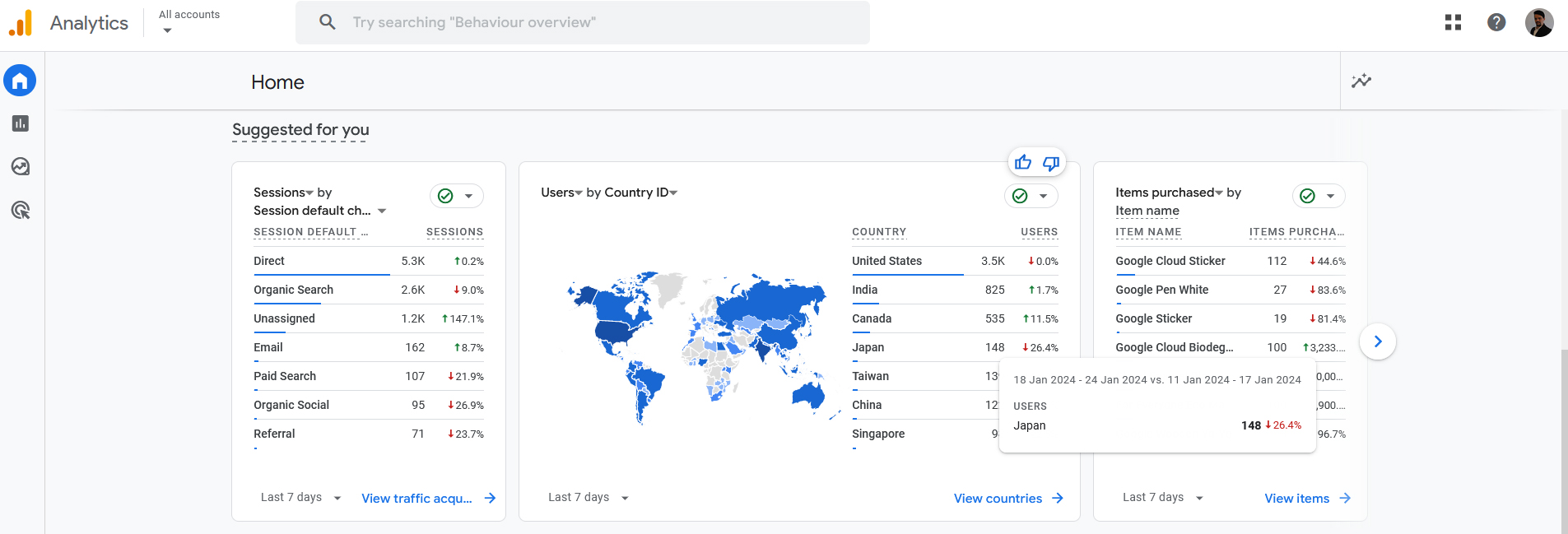Open Sessions card data quality checkmark
This screenshot has height=534, width=1568.
coord(445,196)
